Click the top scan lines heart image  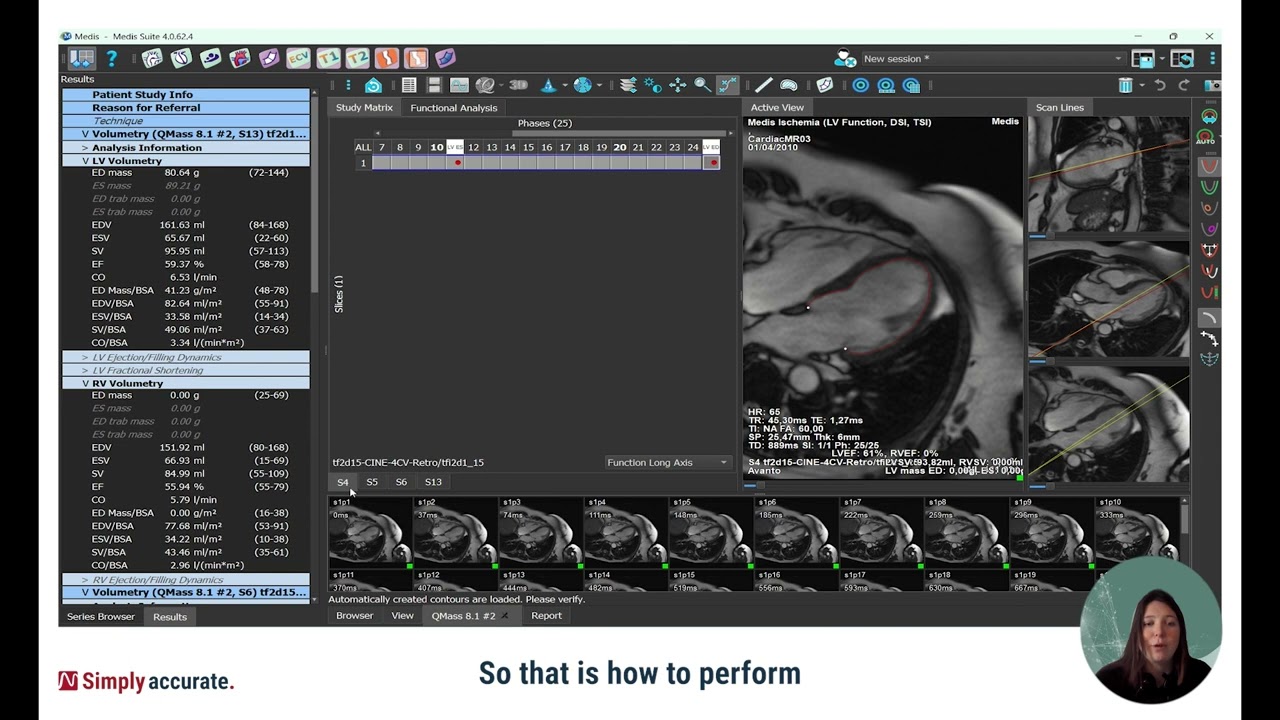point(1109,175)
